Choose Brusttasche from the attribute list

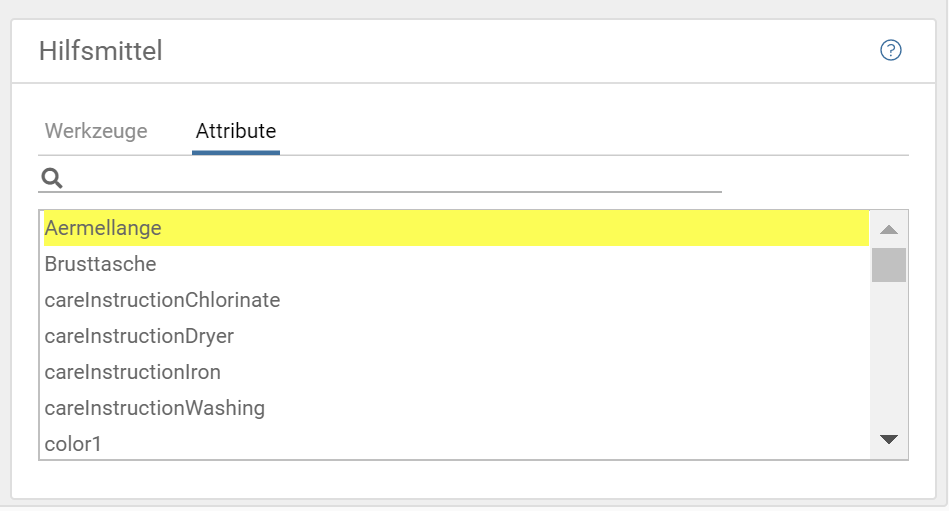101,264
